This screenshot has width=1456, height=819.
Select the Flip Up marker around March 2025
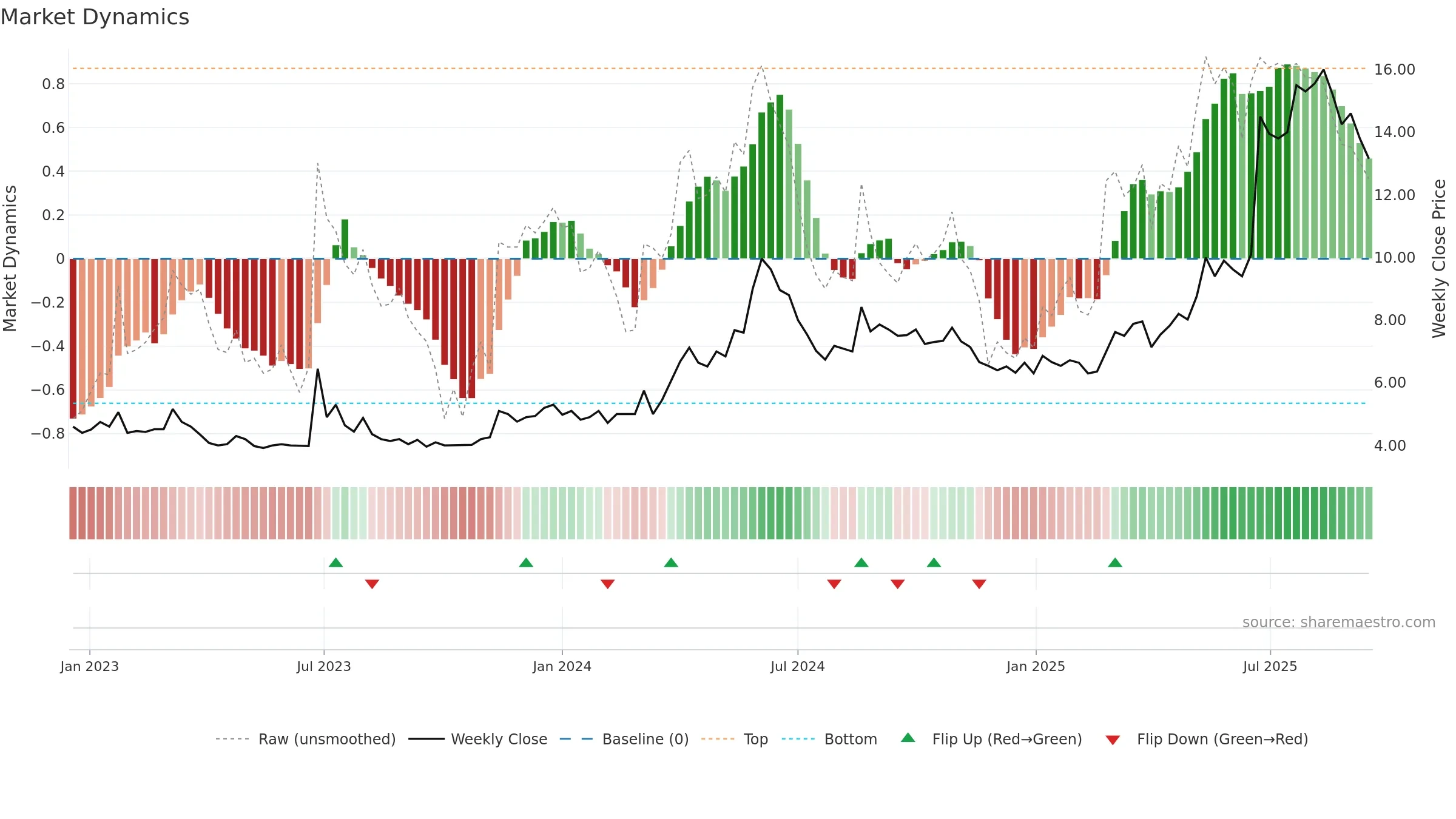point(1115,562)
